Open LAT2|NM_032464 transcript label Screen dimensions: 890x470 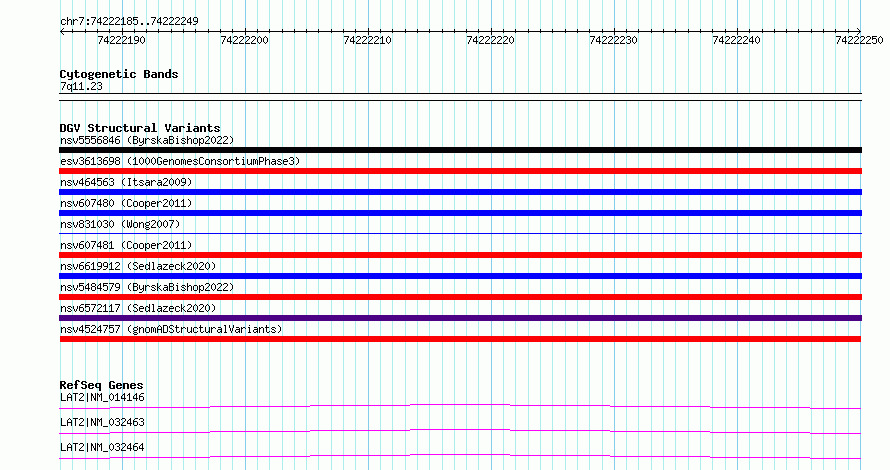[x=102, y=447]
